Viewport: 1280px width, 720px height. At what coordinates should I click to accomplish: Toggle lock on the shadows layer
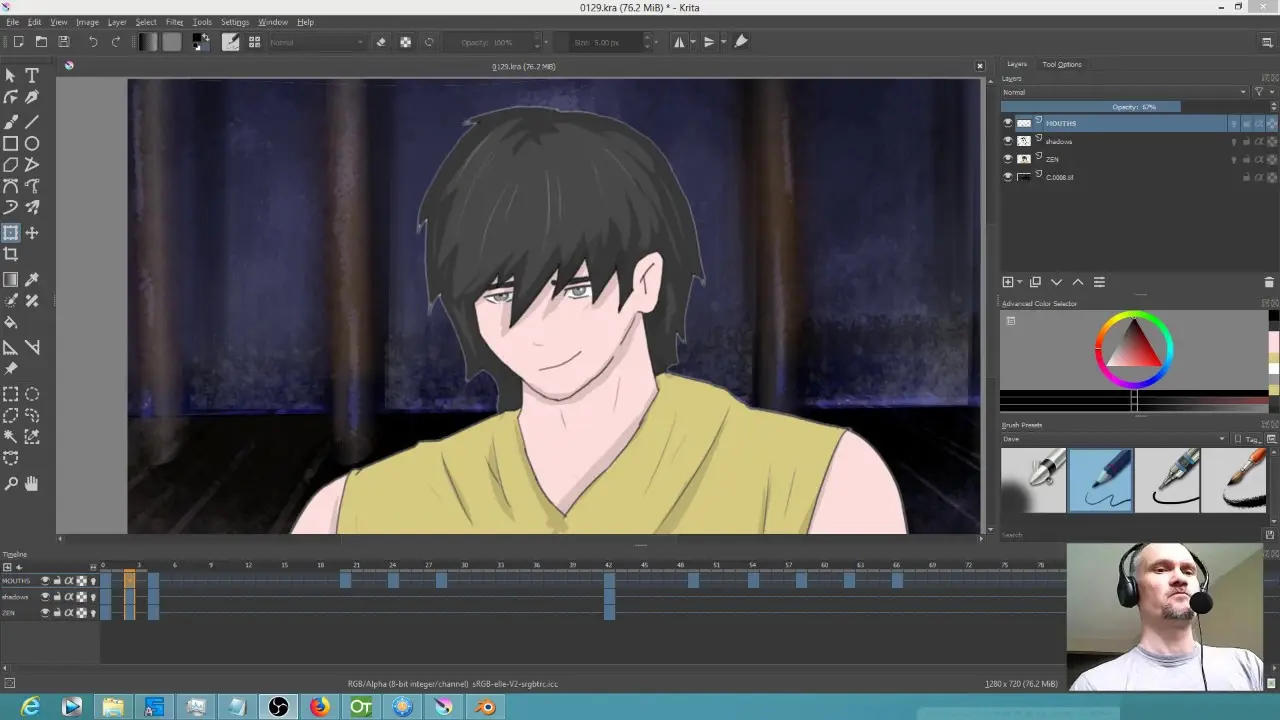pos(1246,141)
